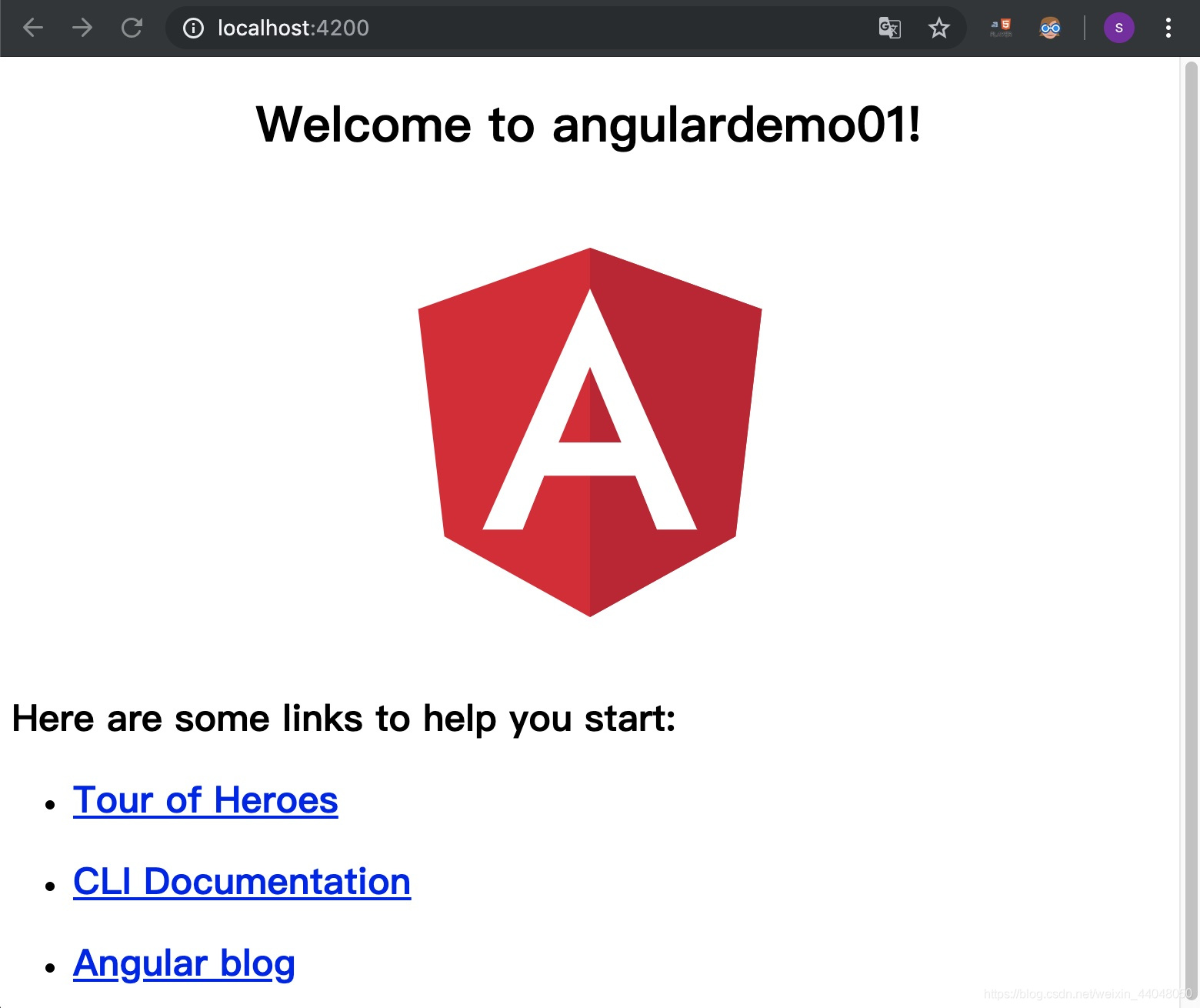The image size is (1200, 1008).
Task: Navigate back to the previous page
Action: pyautogui.click(x=32, y=27)
